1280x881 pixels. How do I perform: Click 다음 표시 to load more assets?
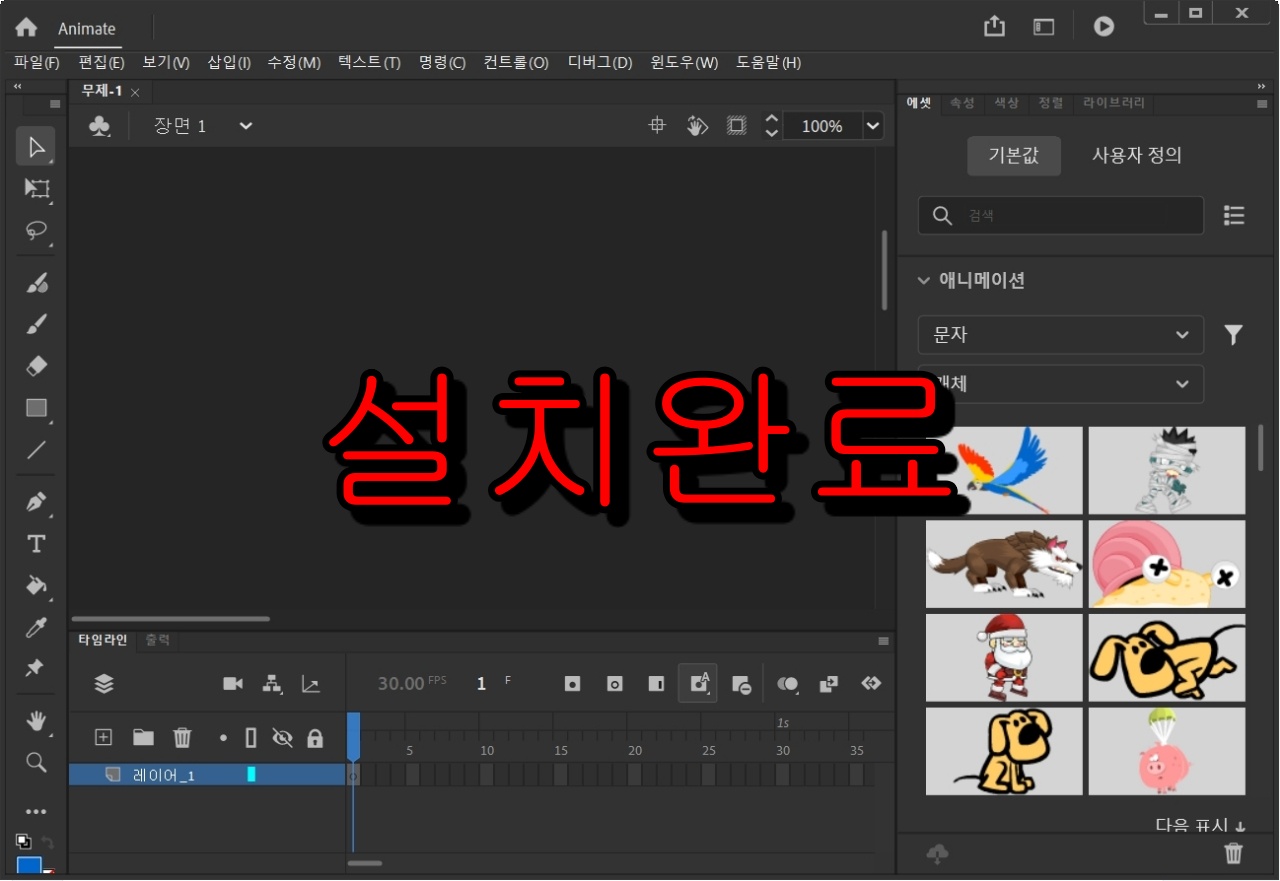1196,826
